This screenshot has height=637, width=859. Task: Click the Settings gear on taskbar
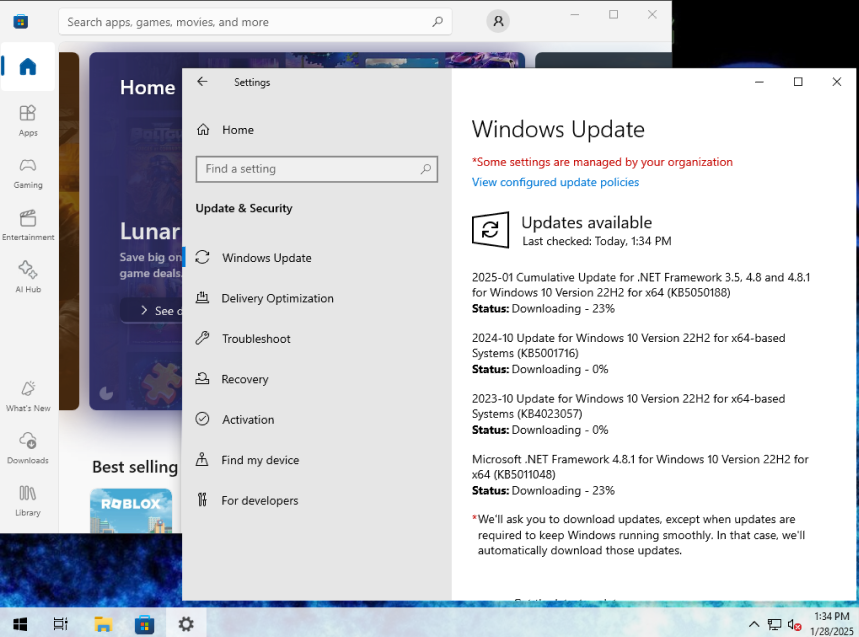point(186,624)
